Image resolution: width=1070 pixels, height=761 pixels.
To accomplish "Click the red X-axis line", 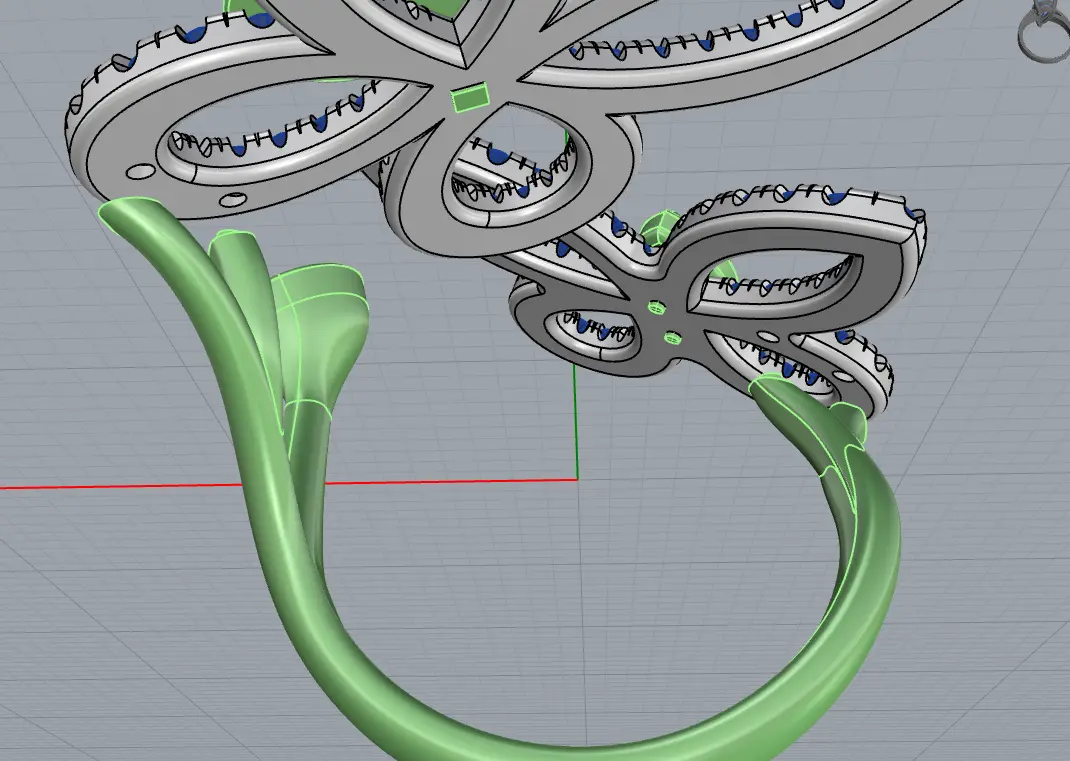I will (120, 486).
